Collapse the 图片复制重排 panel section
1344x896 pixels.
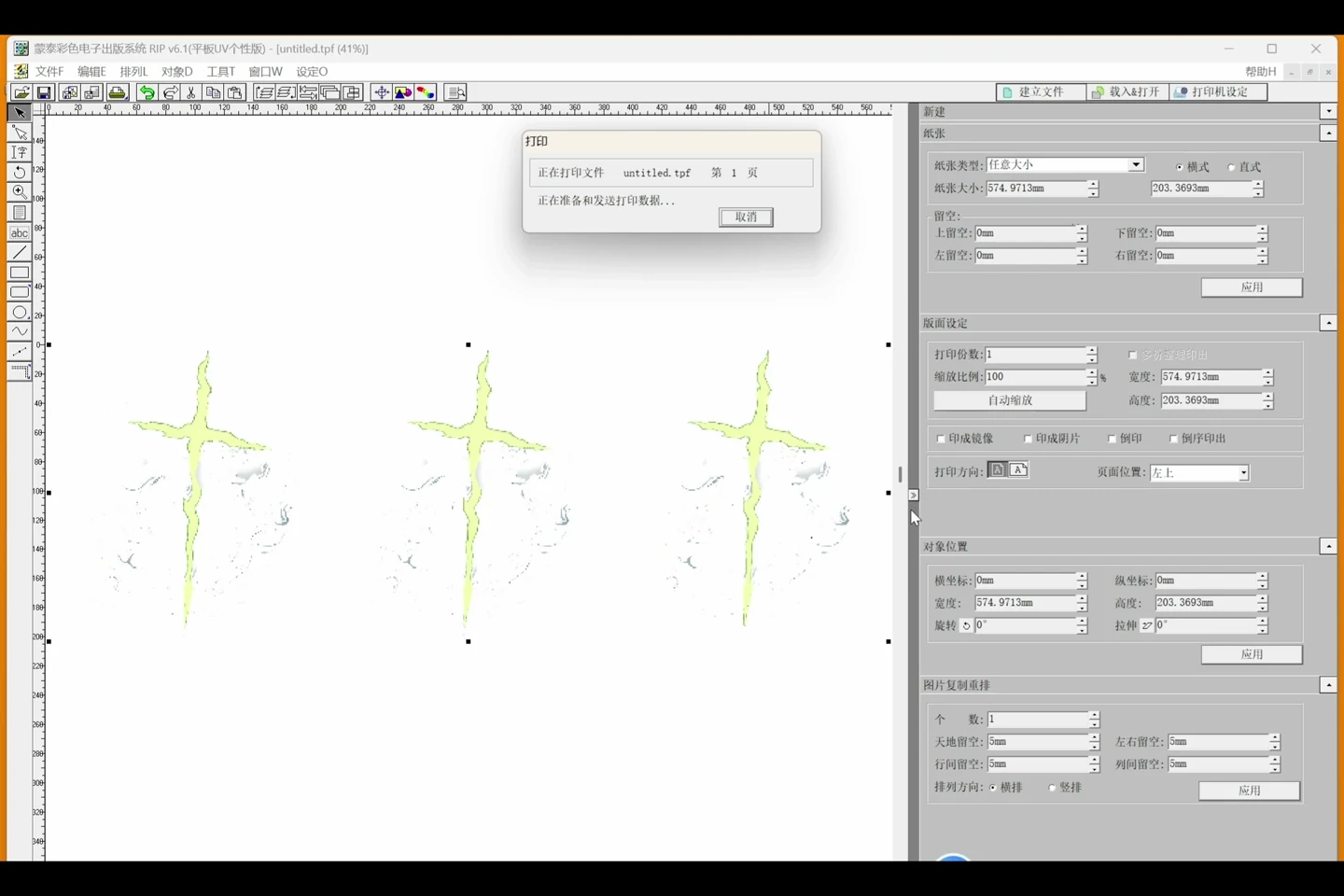click(1328, 685)
